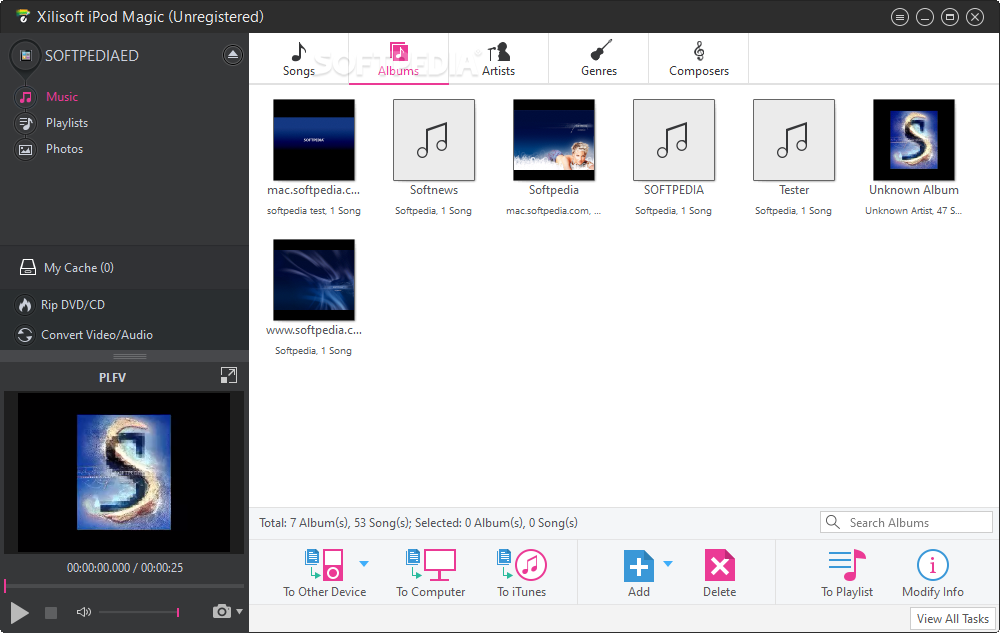Image resolution: width=1000 pixels, height=633 pixels.
Task: Click the To Other Device icon
Action: click(325, 564)
